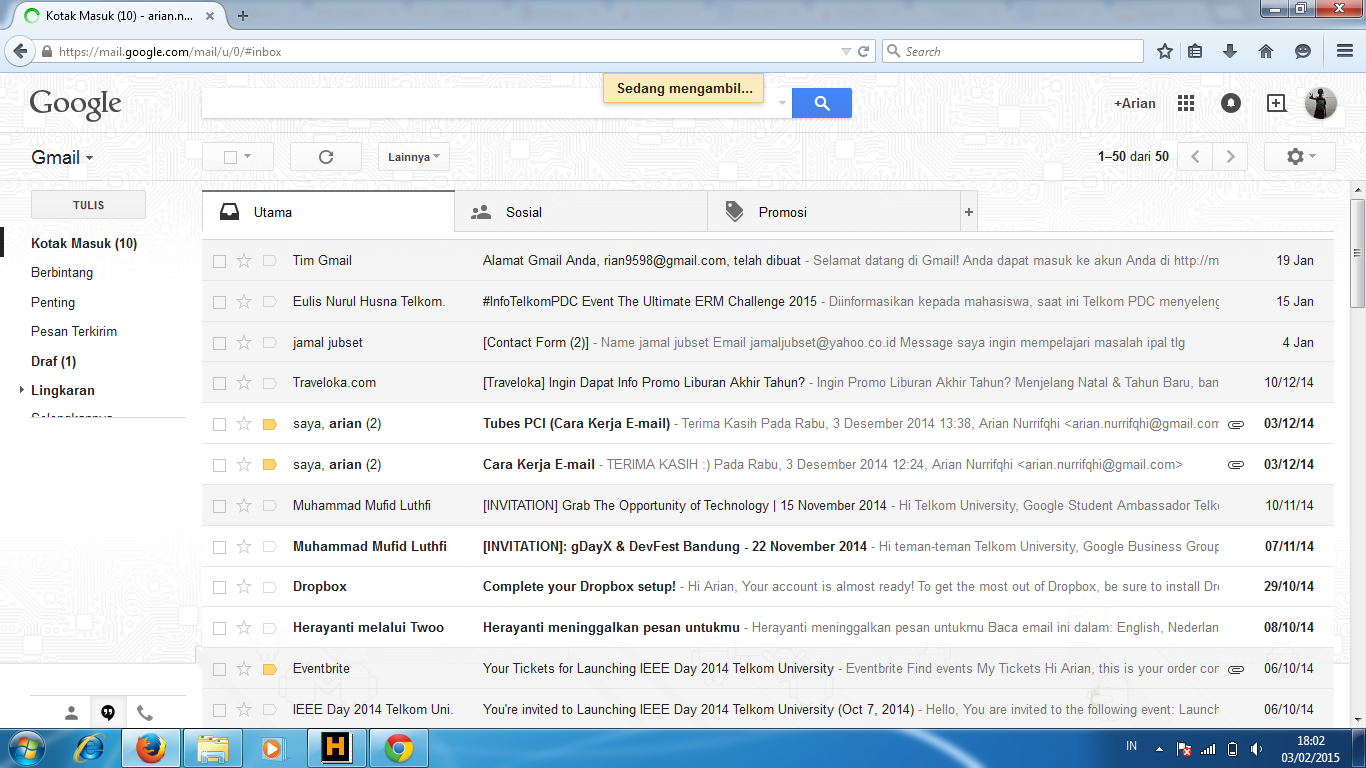Image resolution: width=1366 pixels, height=768 pixels.
Task: Tick the checkbox for Tim Gmail message
Action: tap(219, 261)
